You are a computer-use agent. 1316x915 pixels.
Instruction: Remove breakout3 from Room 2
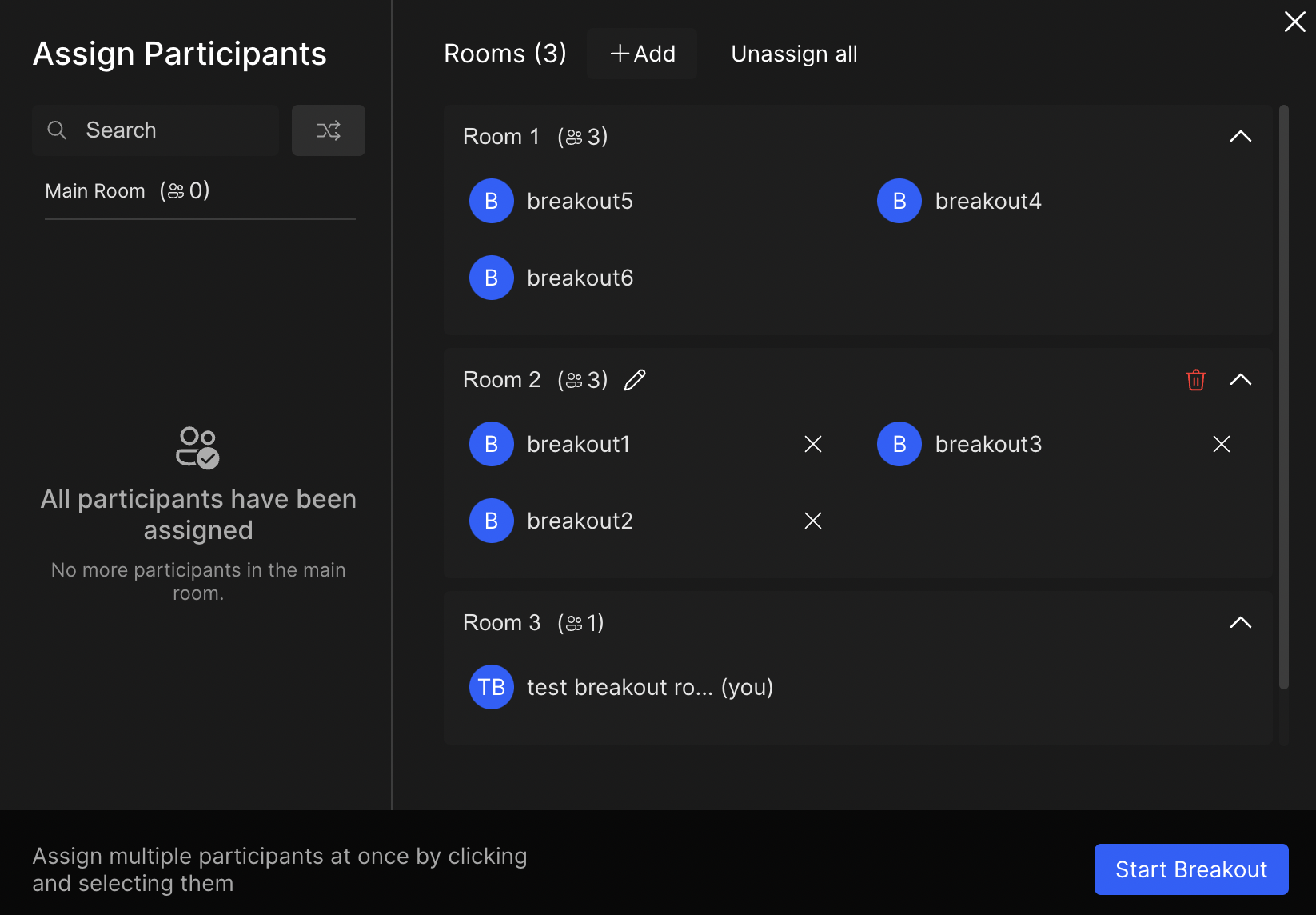coord(1221,444)
